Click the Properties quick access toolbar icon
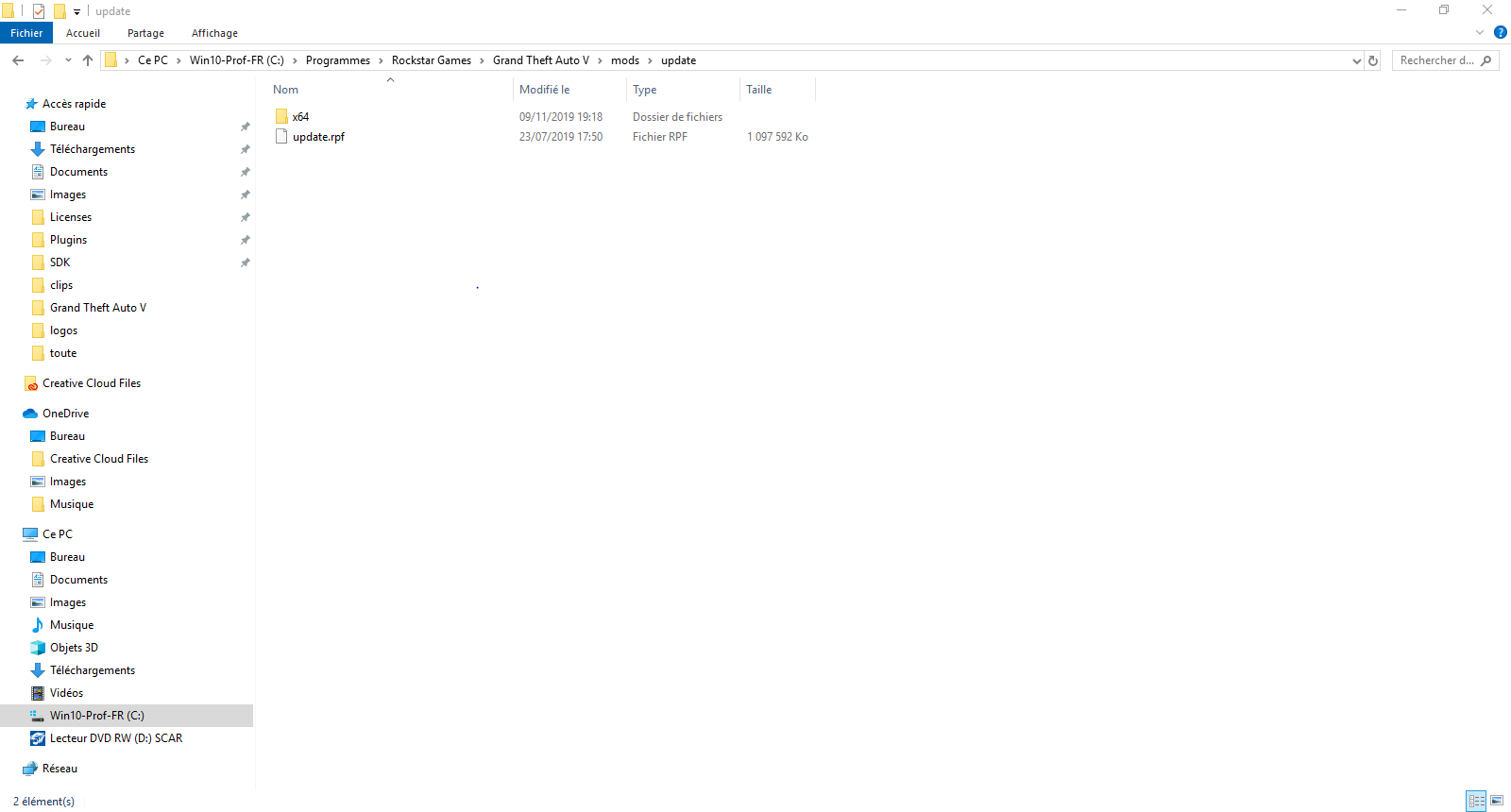The image size is (1511, 812). [x=39, y=11]
